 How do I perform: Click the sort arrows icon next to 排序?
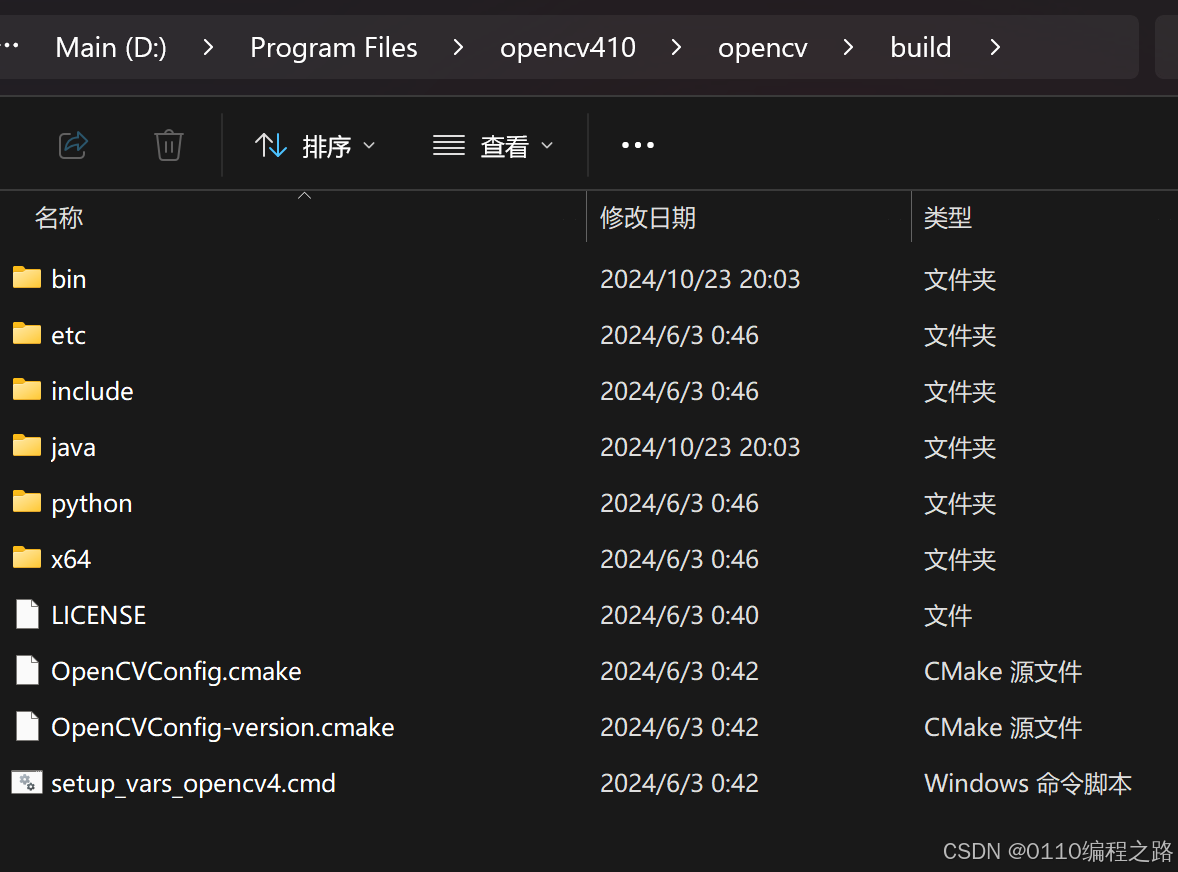271,145
